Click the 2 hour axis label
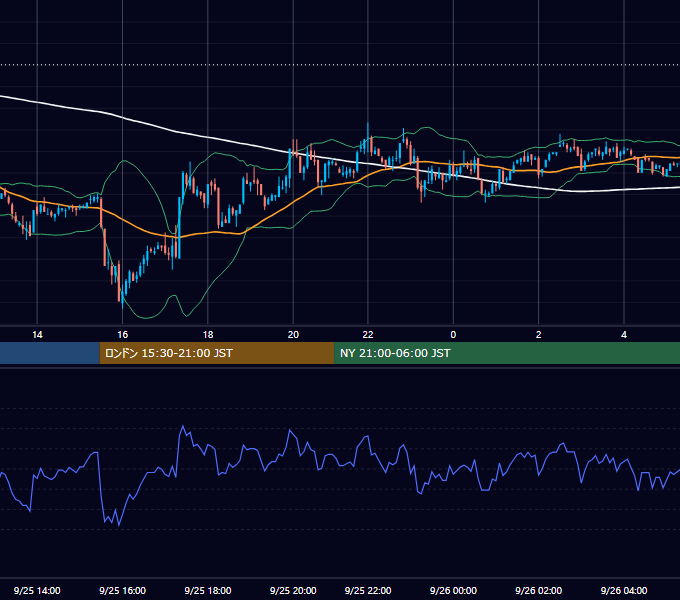 point(539,335)
